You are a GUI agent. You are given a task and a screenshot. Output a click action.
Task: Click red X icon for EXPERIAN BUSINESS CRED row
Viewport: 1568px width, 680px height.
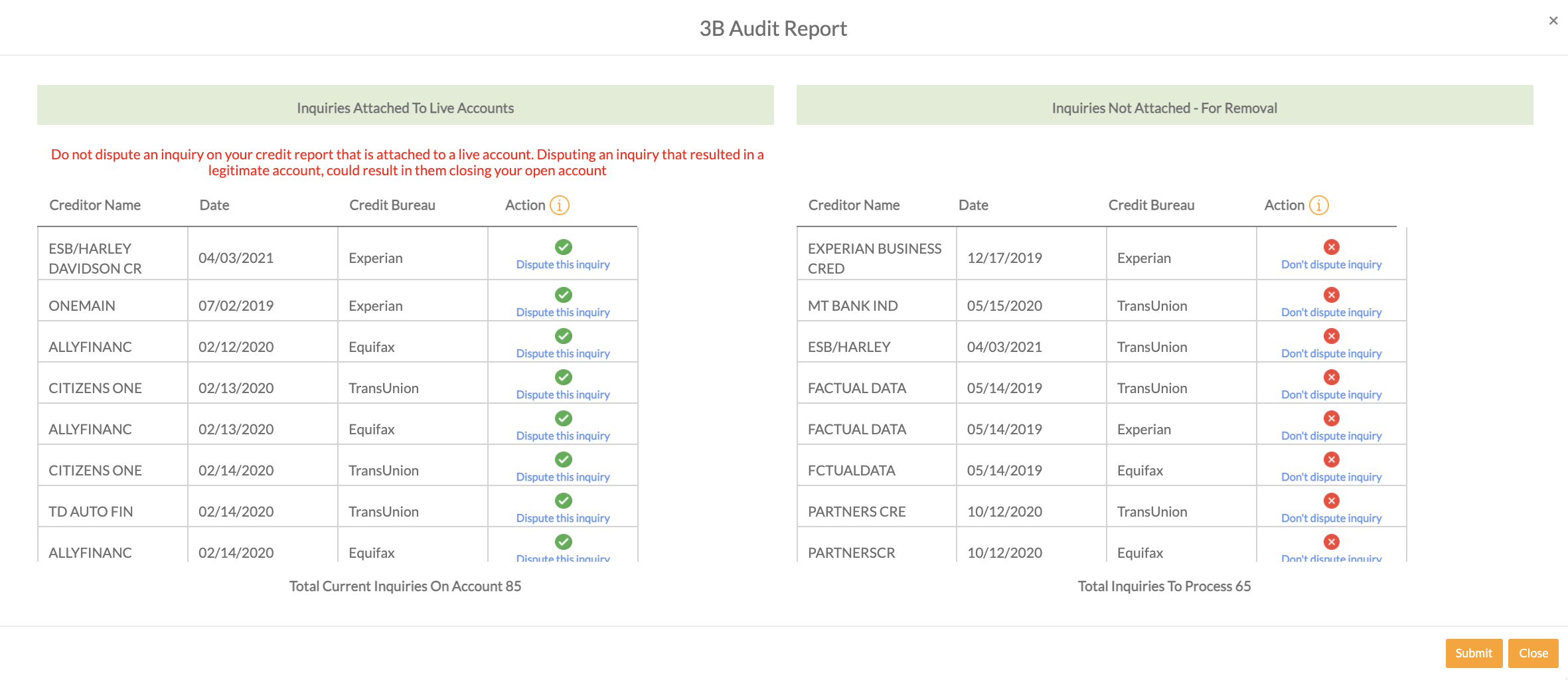pos(1332,247)
